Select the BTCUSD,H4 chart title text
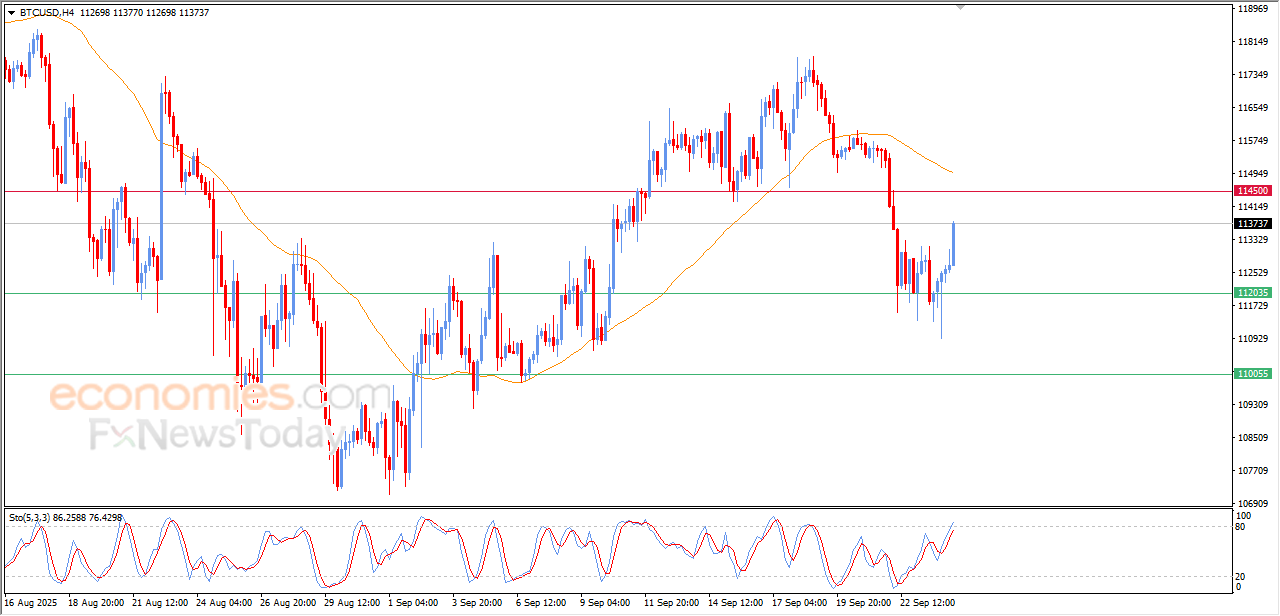 click(x=46, y=13)
